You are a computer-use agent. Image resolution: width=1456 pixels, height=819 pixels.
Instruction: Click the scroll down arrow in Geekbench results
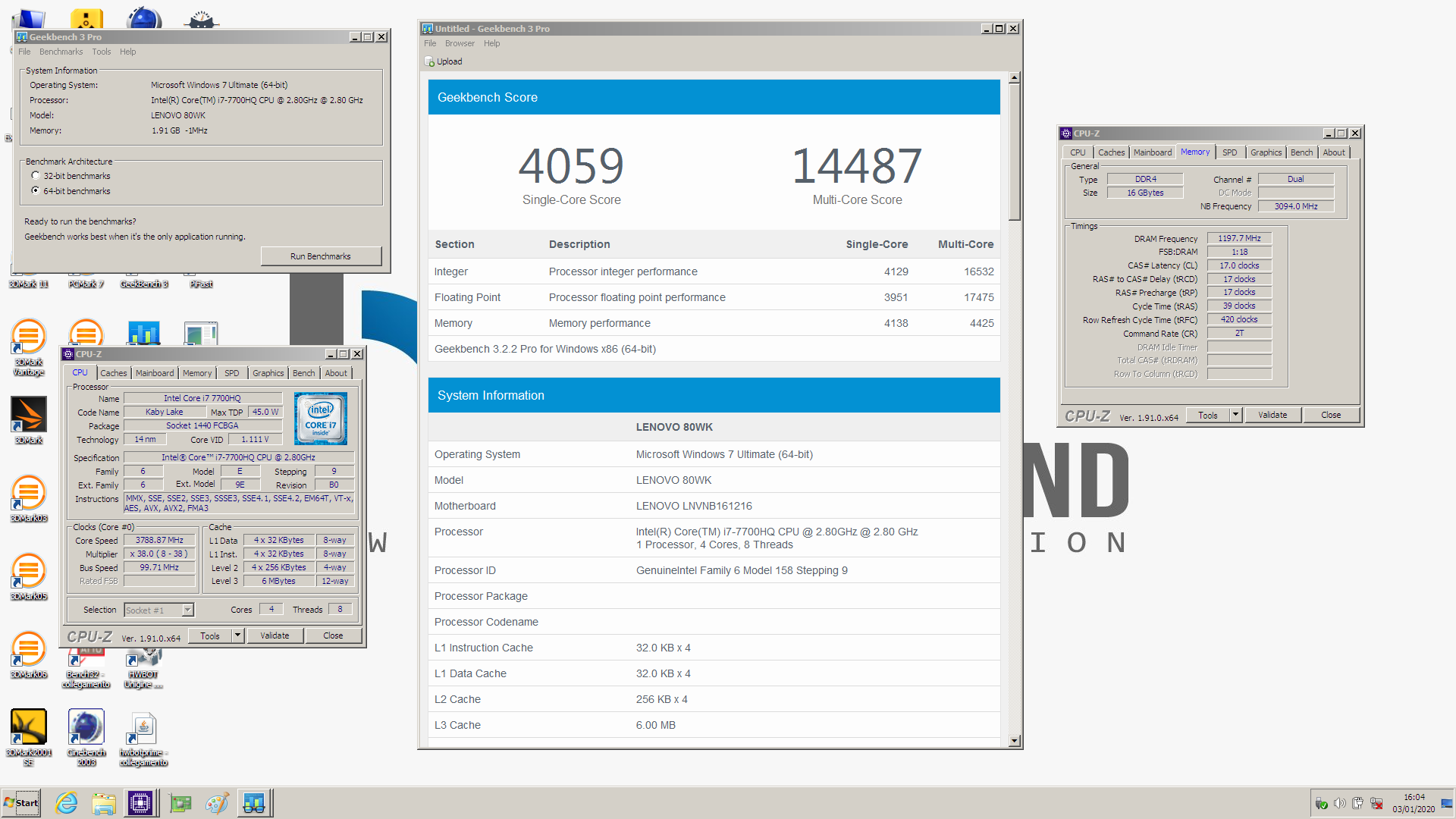pyautogui.click(x=1015, y=741)
